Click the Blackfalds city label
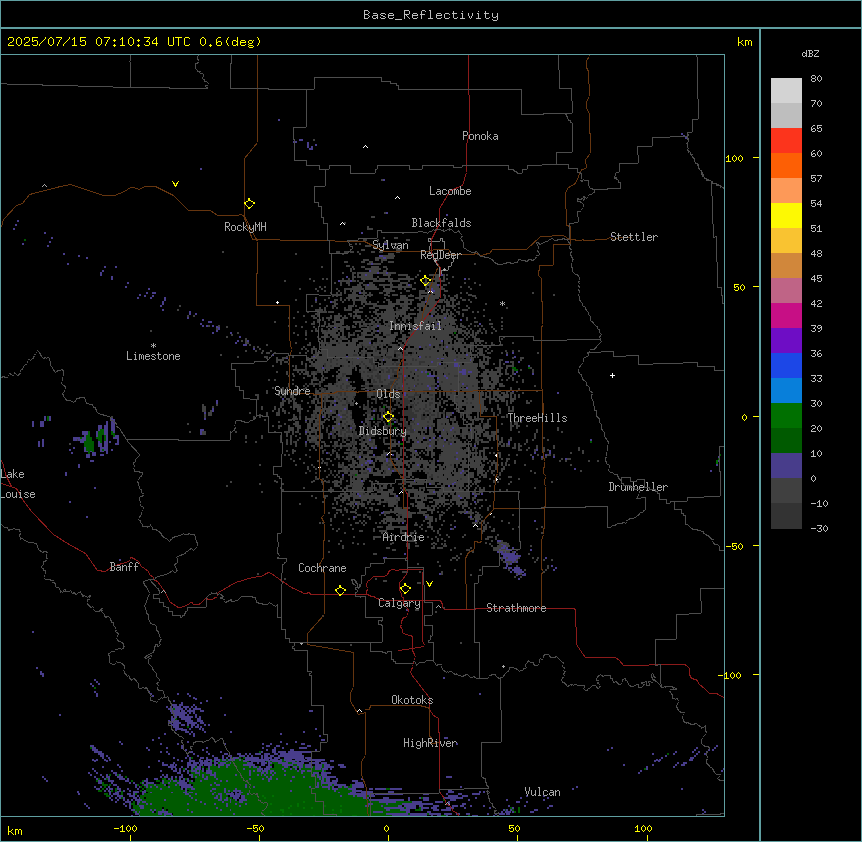862x842 pixels. (441, 223)
